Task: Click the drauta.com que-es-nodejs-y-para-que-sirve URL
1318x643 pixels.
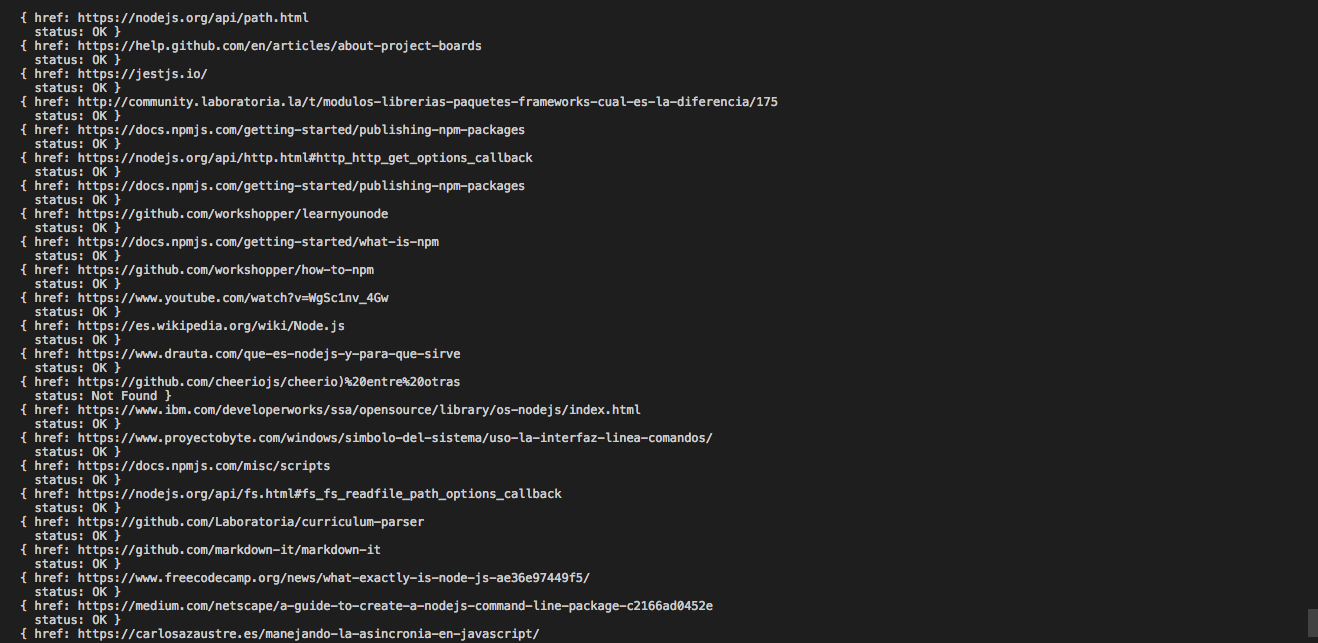Action: pos(269,354)
